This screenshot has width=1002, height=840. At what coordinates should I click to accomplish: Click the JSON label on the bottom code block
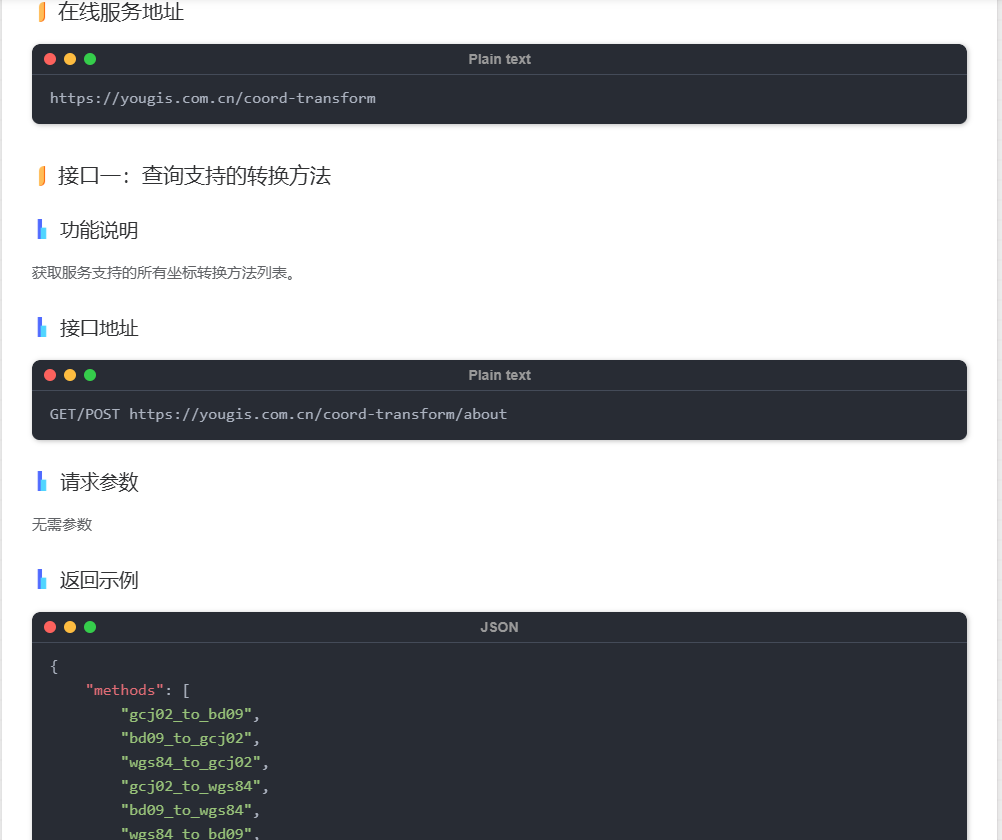tap(499, 627)
